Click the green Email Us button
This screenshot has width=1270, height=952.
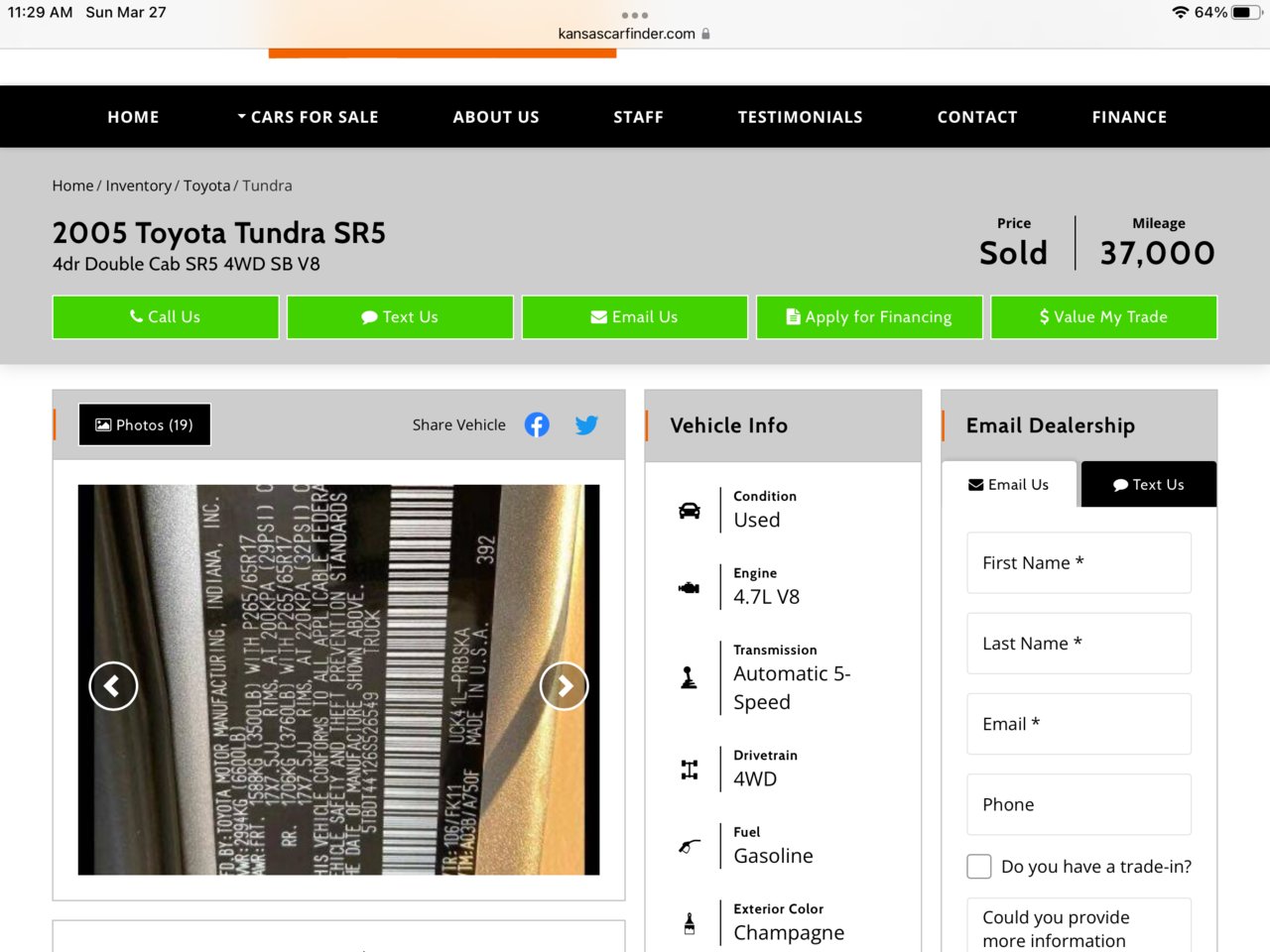click(635, 317)
